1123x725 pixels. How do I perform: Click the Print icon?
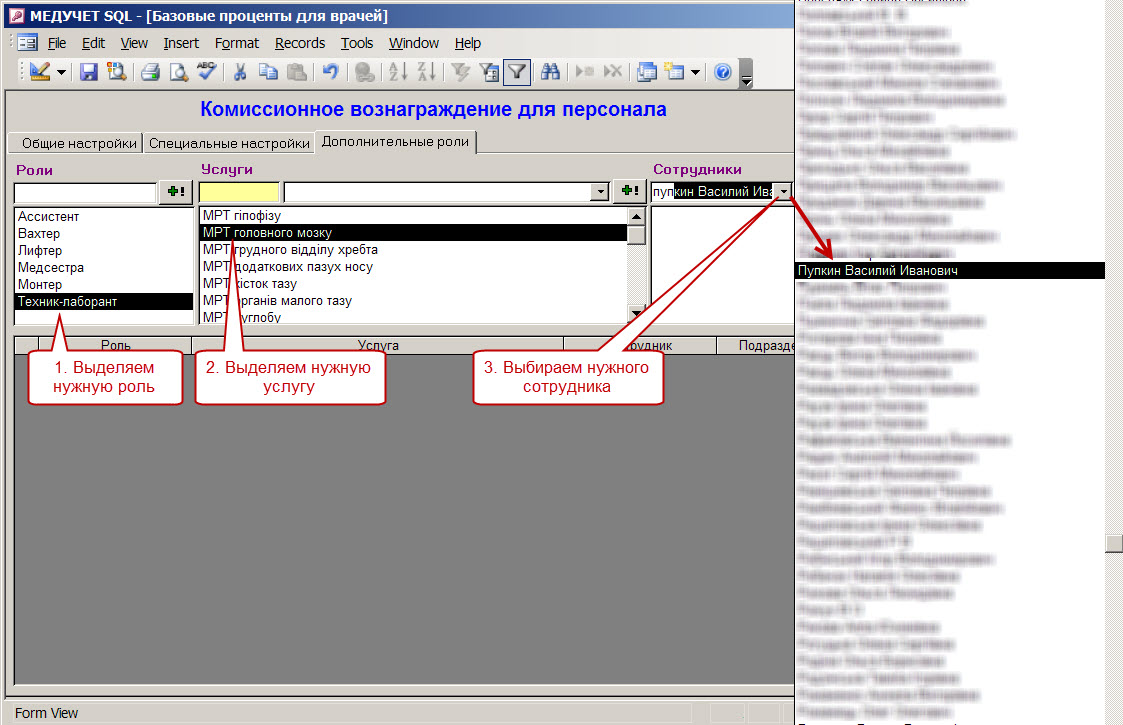(150, 72)
